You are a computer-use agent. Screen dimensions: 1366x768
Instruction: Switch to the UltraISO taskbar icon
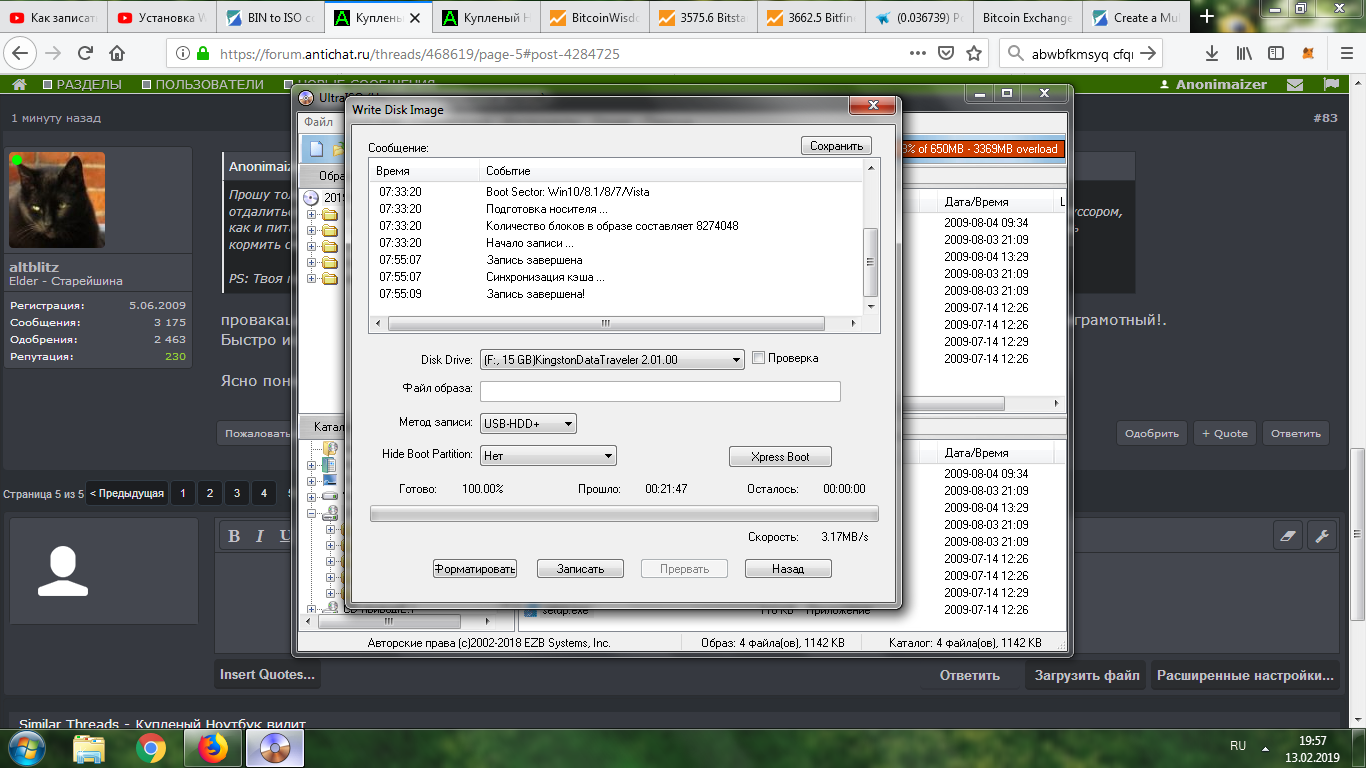pos(274,748)
